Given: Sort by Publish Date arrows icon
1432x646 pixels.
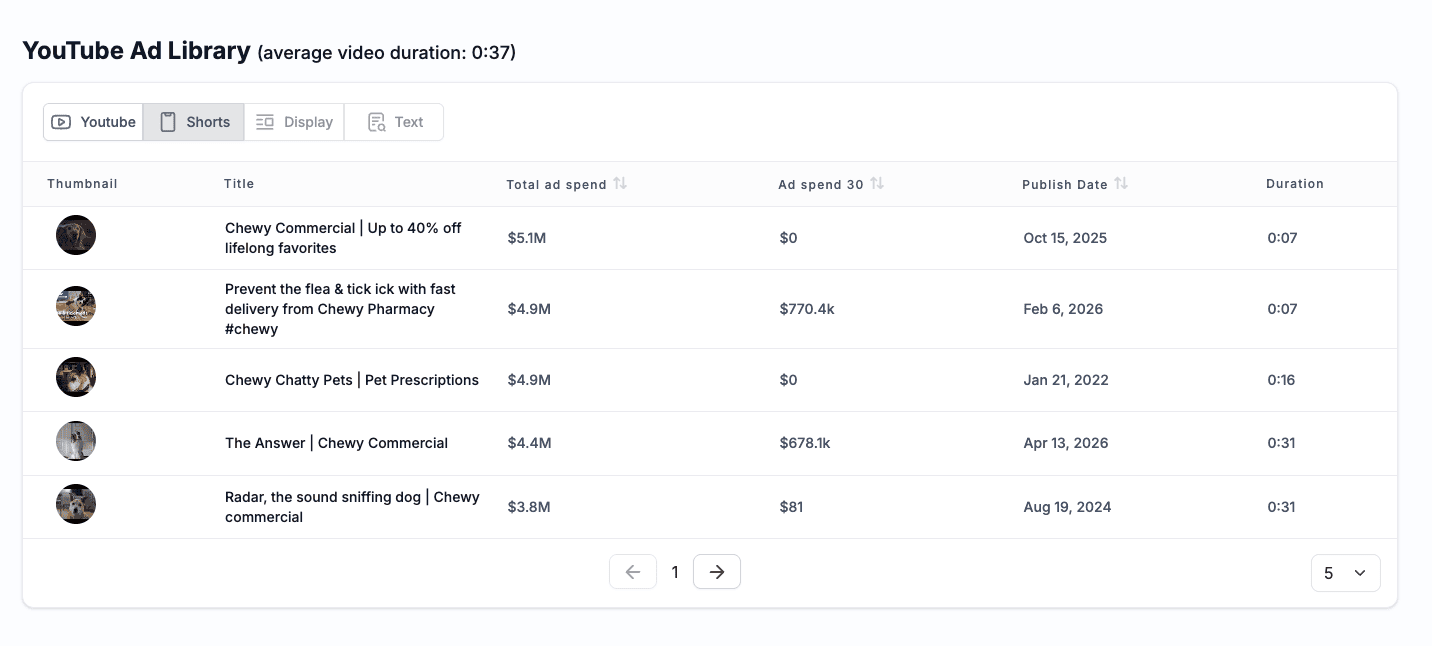Looking at the screenshot, I should [1121, 183].
